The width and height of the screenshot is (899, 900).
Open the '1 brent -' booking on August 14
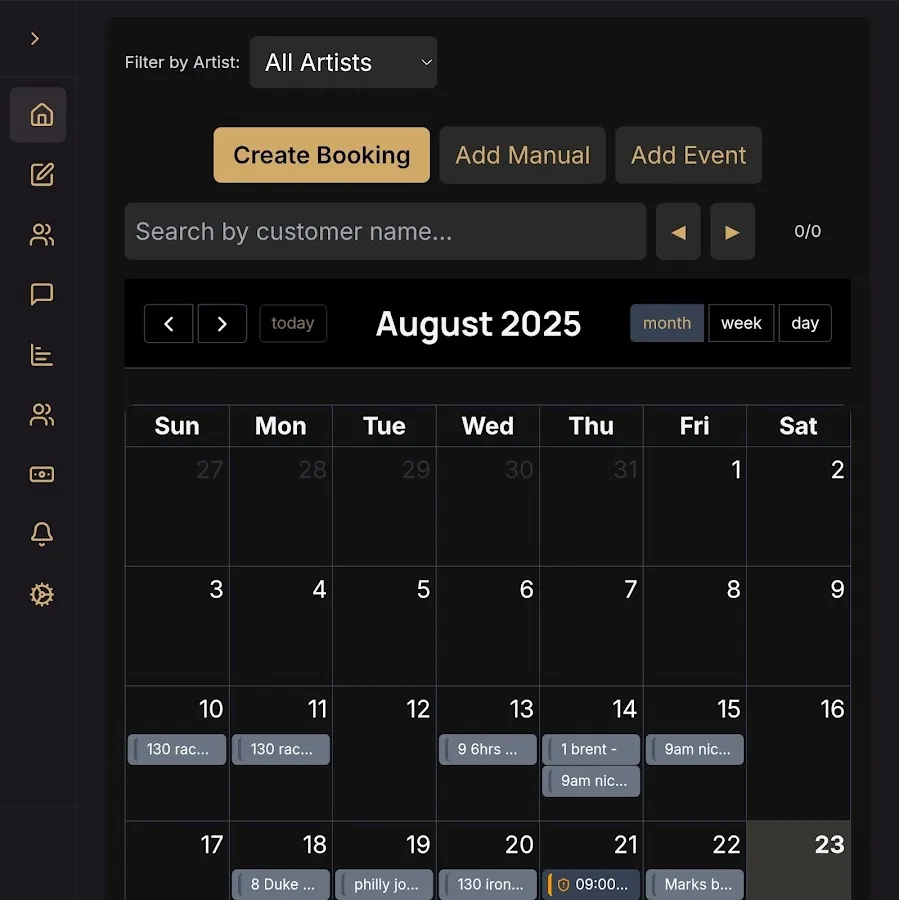[591, 749]
